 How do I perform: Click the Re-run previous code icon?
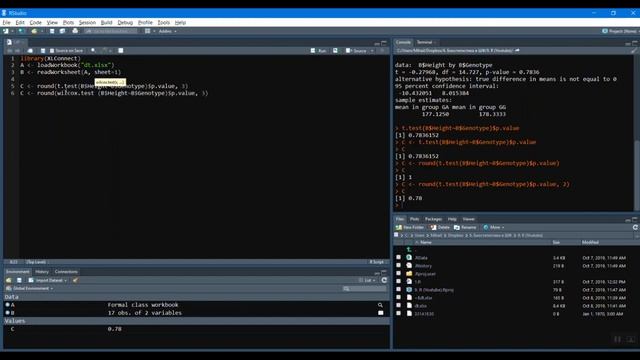(335, 51)
